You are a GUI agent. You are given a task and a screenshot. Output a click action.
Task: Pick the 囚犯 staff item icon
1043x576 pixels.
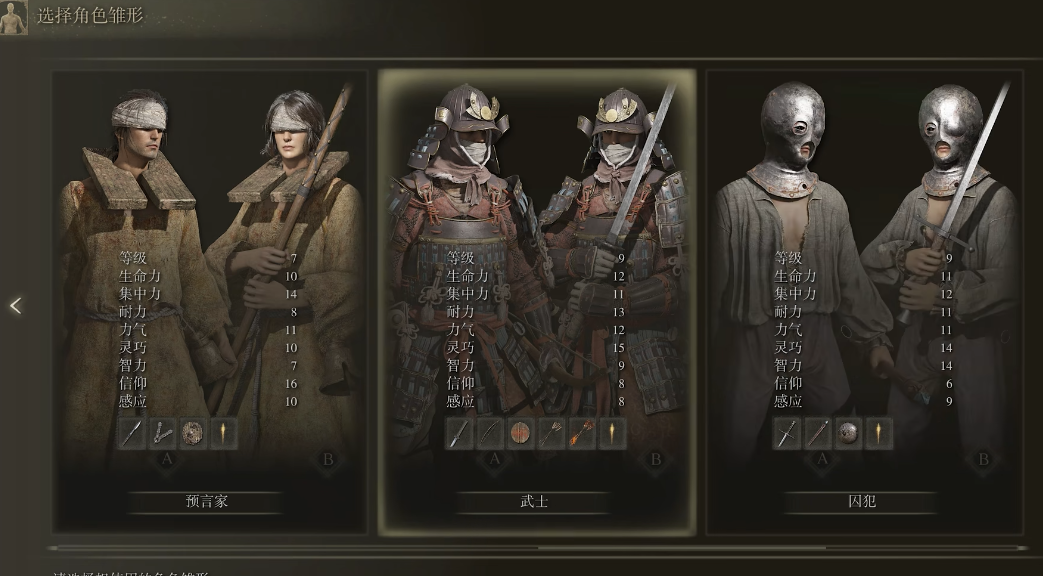pos(817,434)
